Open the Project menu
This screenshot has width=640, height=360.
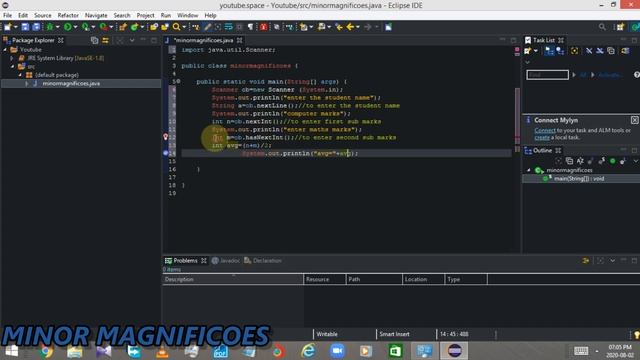(x=145, y=16)
